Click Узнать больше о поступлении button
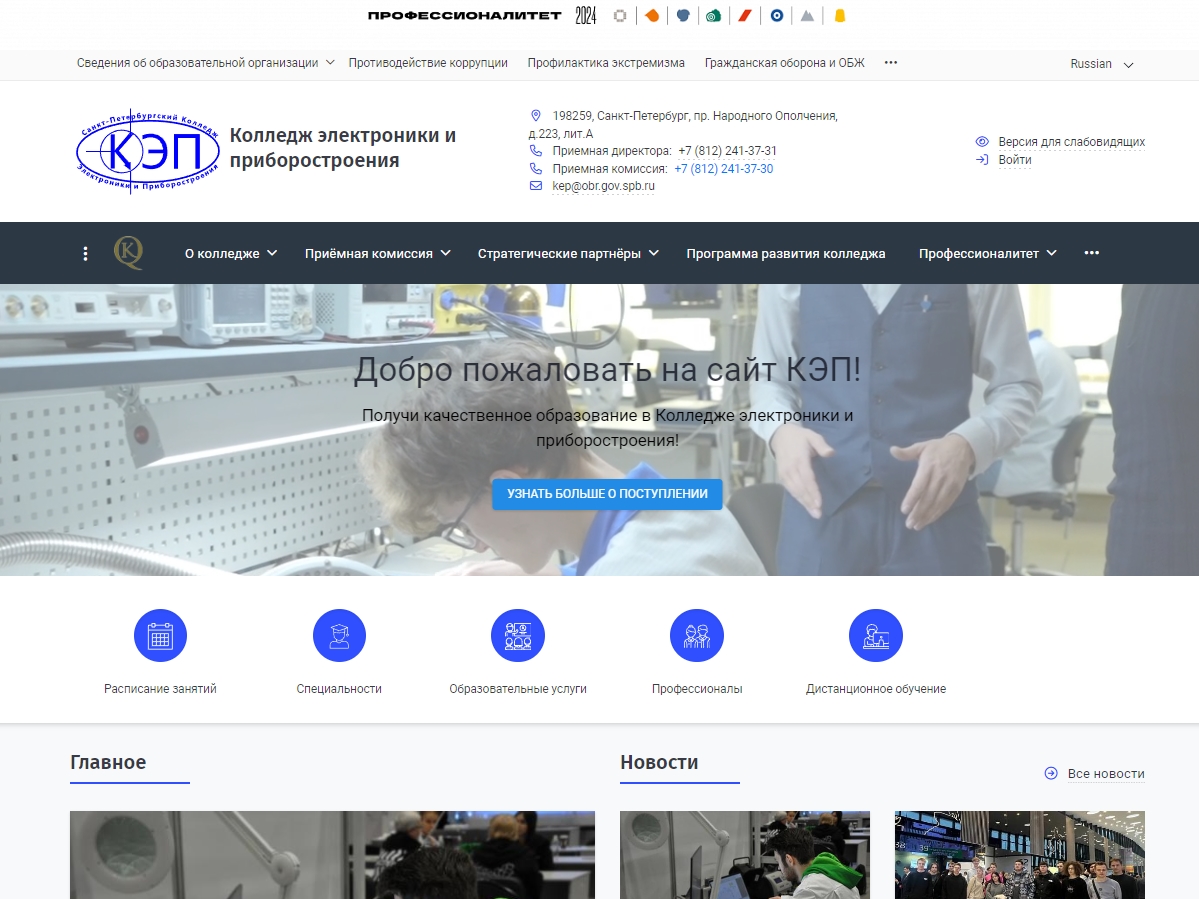Image resolution: width=1199 pixels, height=899 pixels. click(607, 494)
